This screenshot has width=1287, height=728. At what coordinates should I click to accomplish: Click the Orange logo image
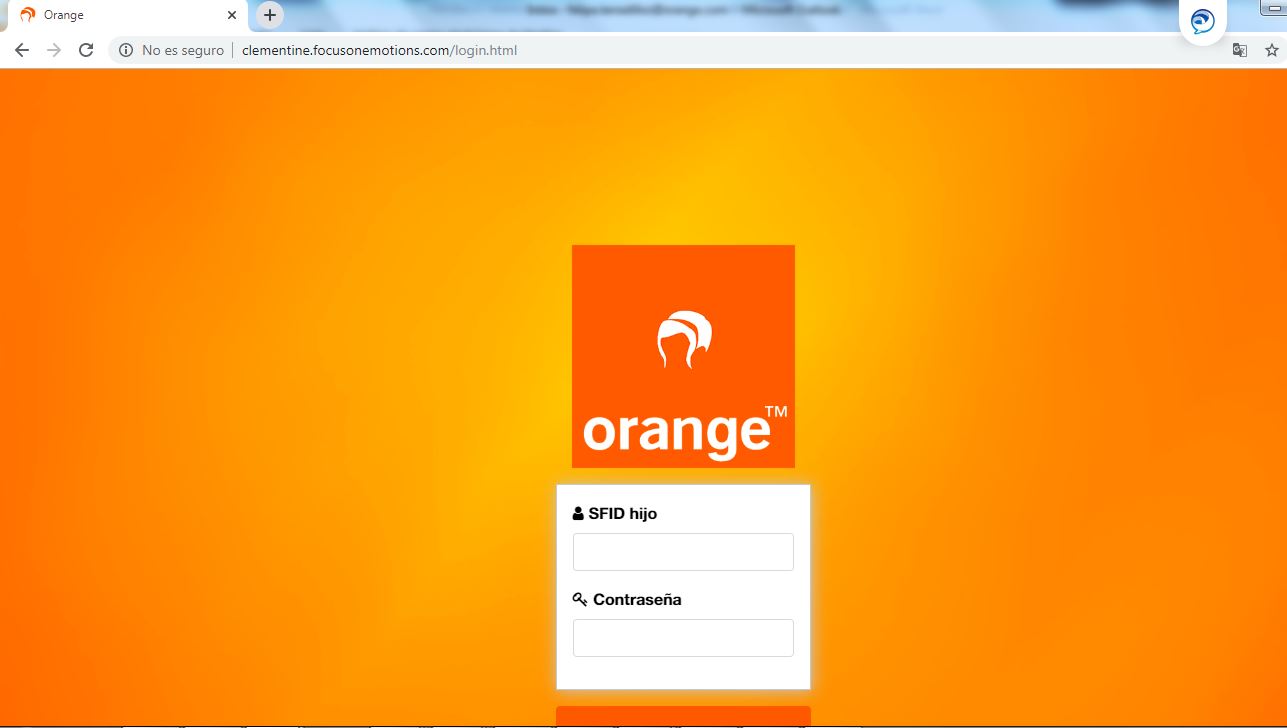683,356
